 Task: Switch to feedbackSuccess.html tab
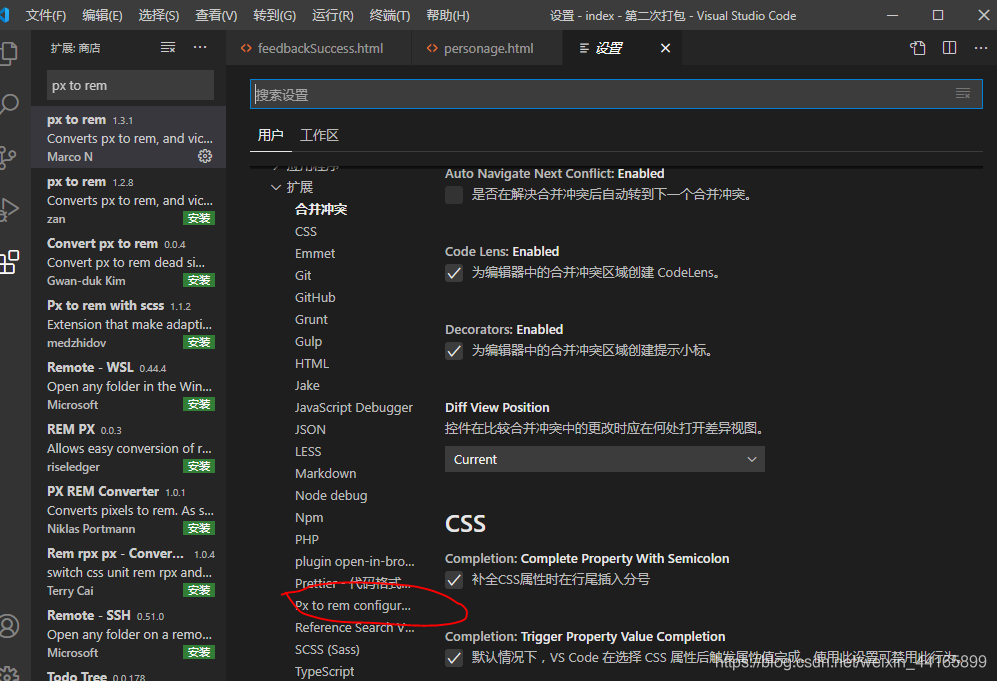click(319, 48)
